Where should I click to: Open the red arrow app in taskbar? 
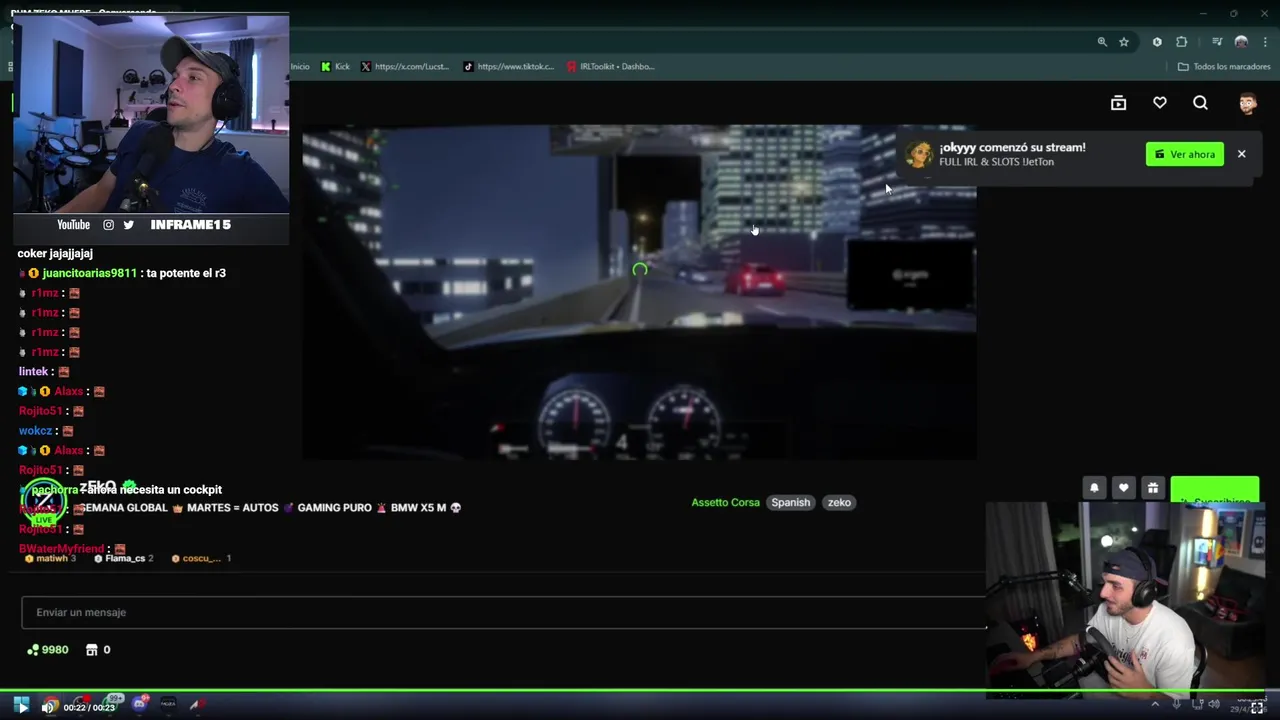(x=196, y=705)
